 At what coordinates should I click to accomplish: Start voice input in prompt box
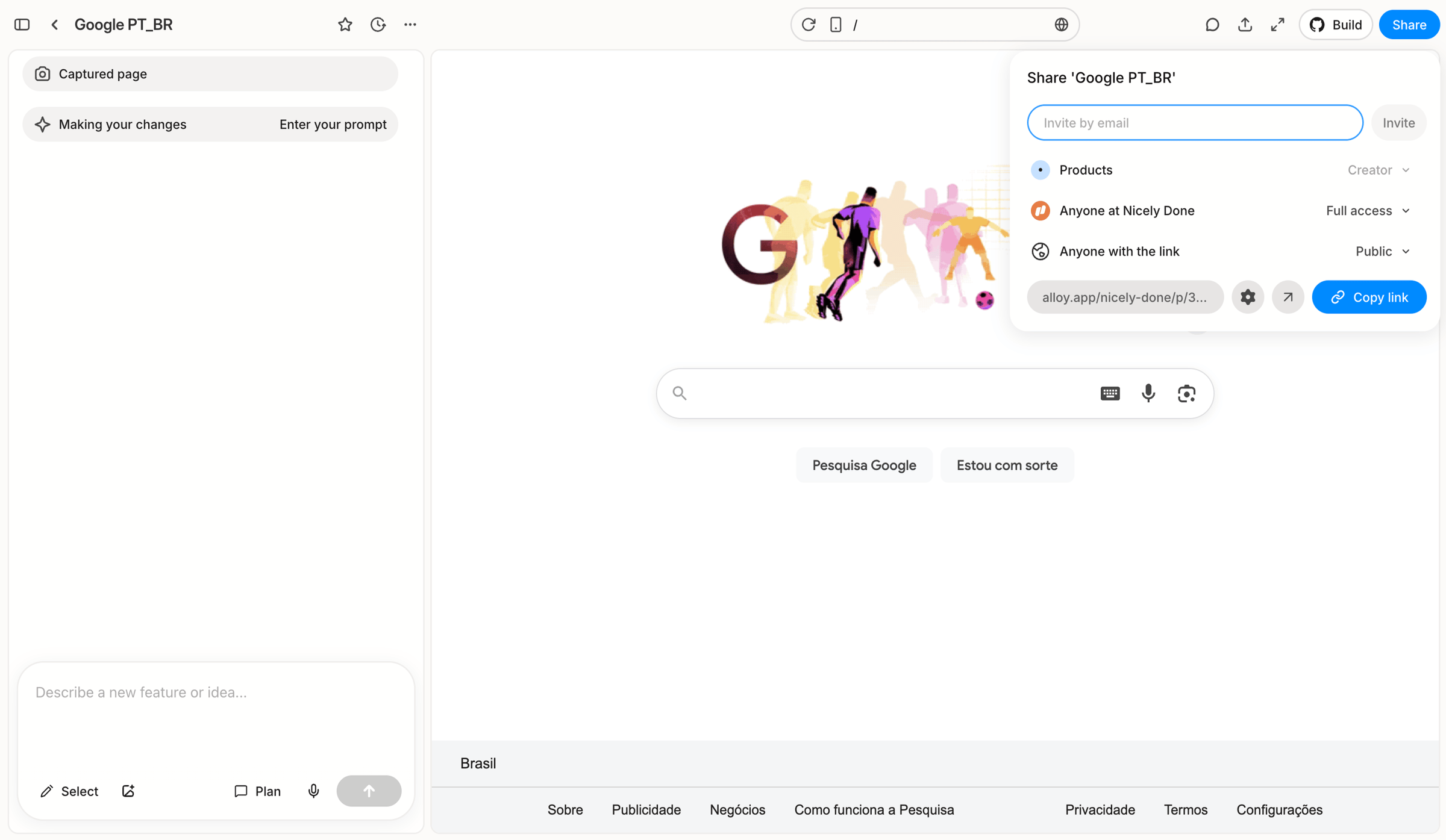pyautogui.click(x=314, y=791)
